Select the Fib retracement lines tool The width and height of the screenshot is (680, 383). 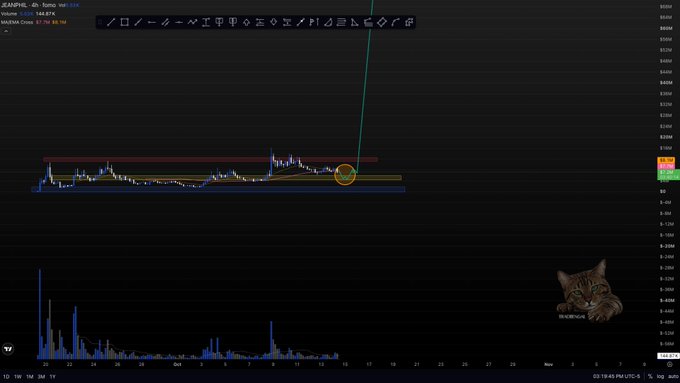tap(341, 22)
